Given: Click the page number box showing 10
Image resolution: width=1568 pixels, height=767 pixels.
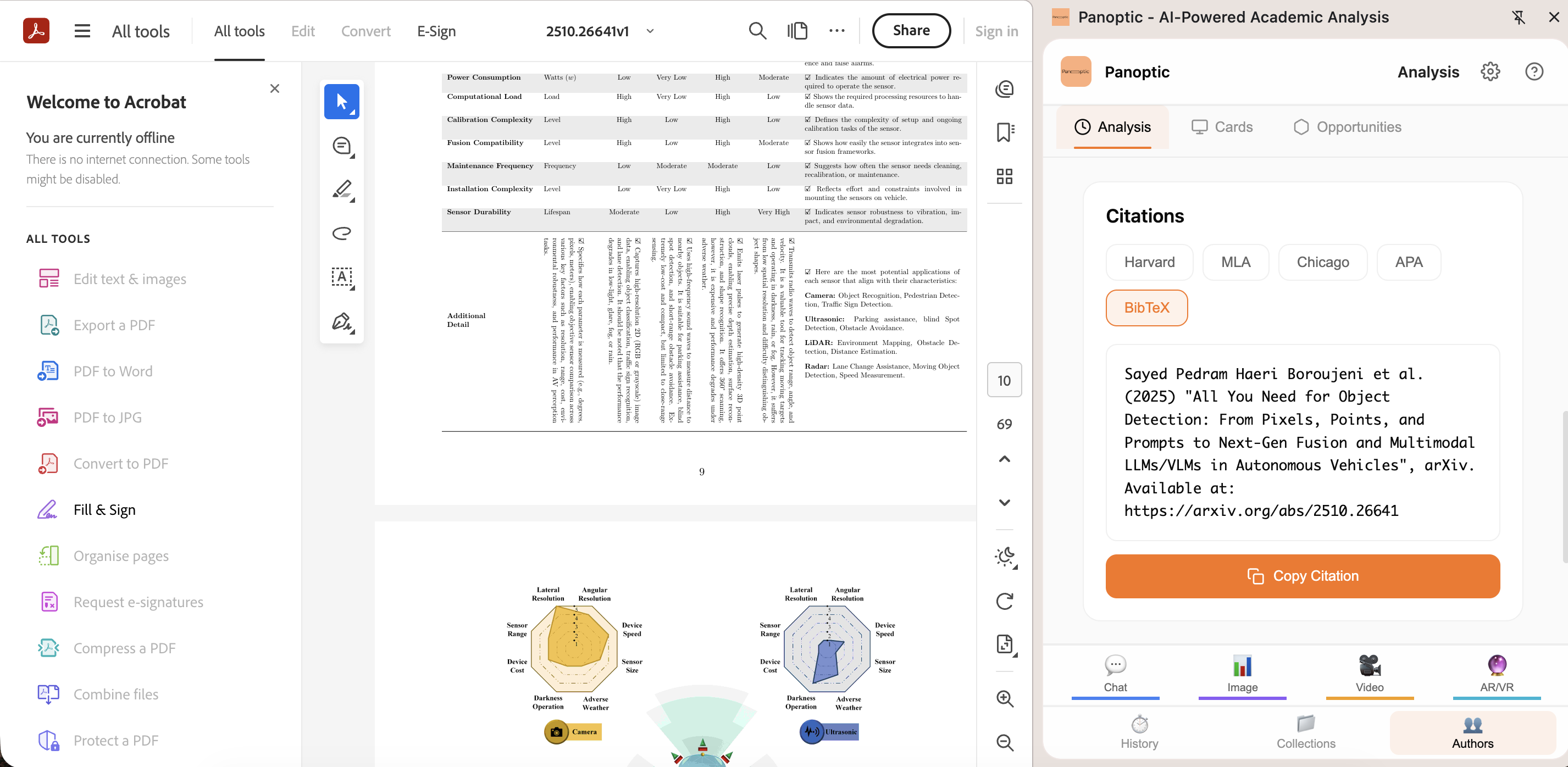Looking at the screenshot, I should click(1004, 380).
